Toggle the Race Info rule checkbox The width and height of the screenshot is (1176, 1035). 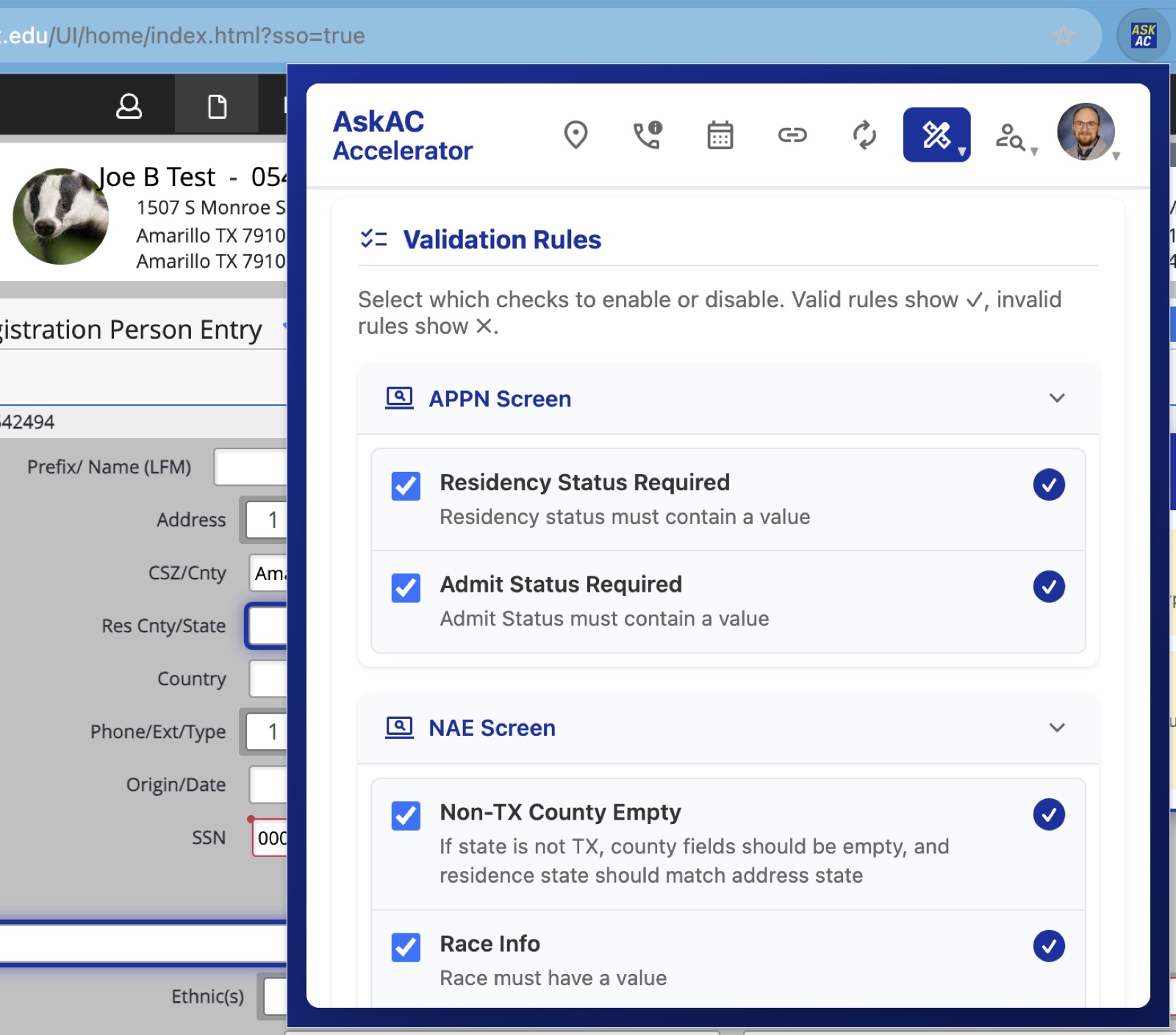click(x=406, y=948)
